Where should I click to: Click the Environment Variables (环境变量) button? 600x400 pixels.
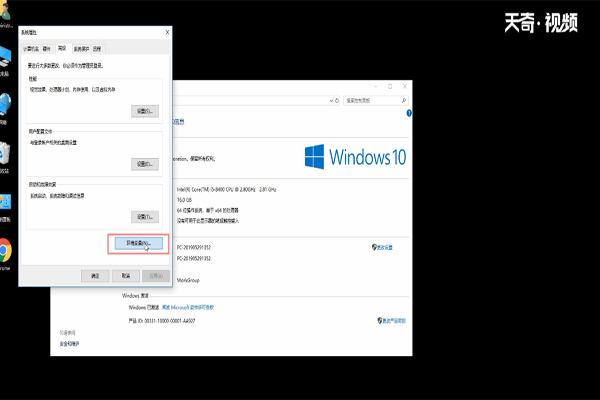pyautogui.click(x=138, y=243)
